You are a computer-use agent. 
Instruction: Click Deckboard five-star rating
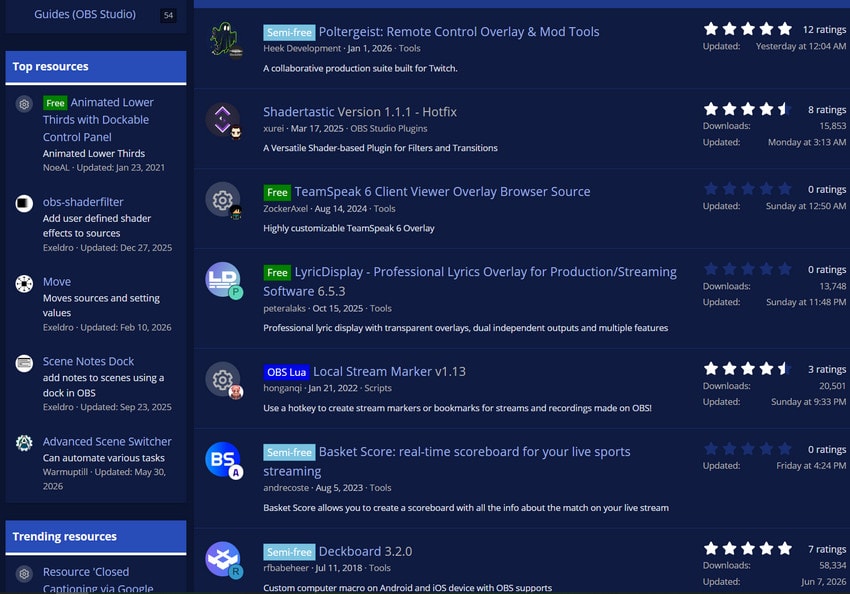[x=748, y=549]
